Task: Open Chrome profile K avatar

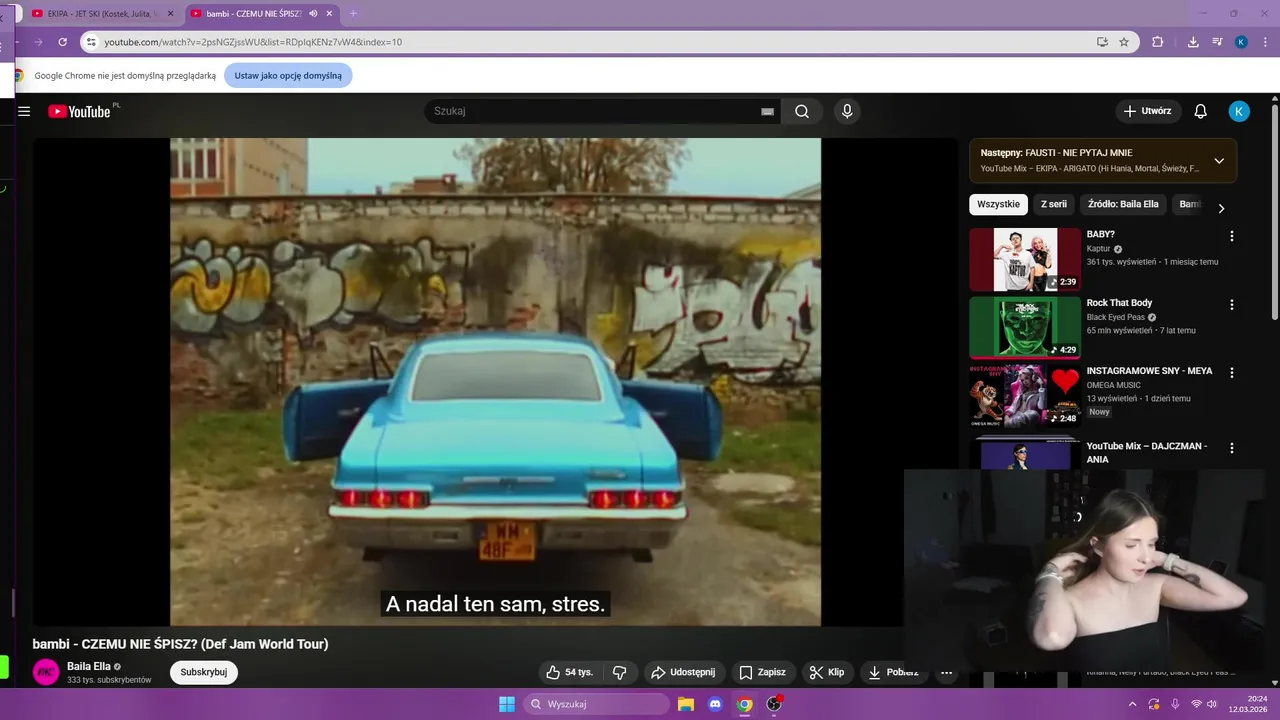Action: (x=1241, y=42)
